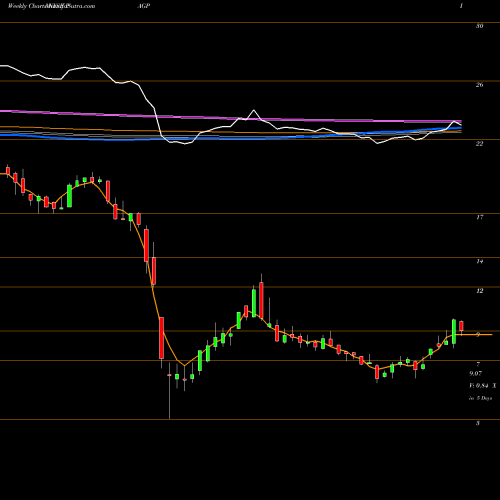This screenshot has width=500, height=500.
Task: Click the price axis label 22
Action: point(479,143)
